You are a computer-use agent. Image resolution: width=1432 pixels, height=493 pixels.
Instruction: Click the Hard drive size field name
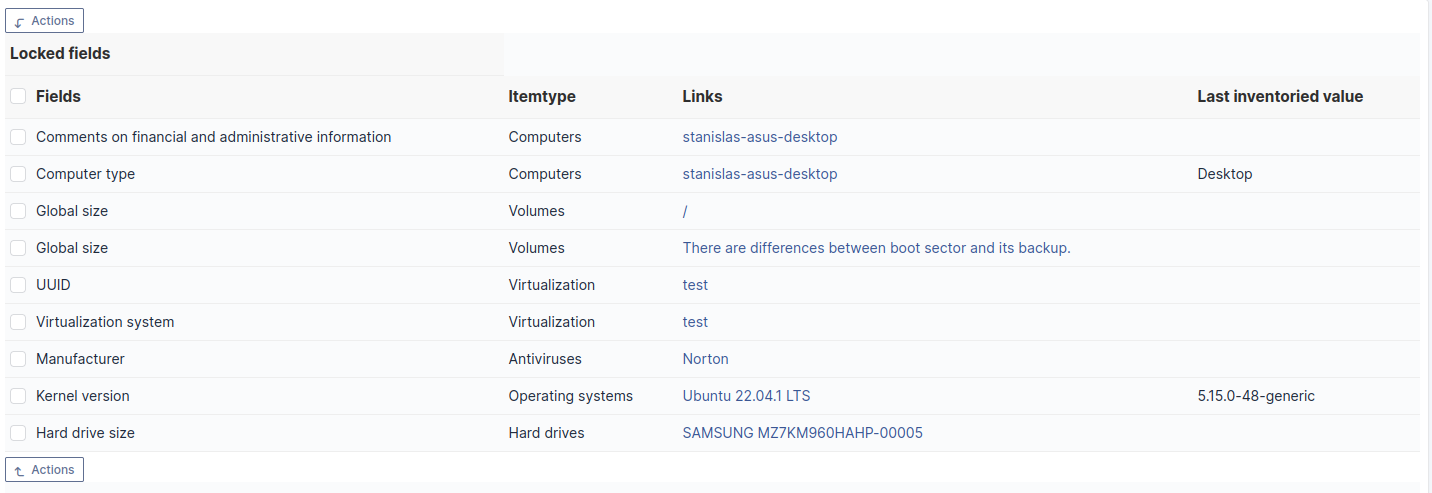[85, 433]
